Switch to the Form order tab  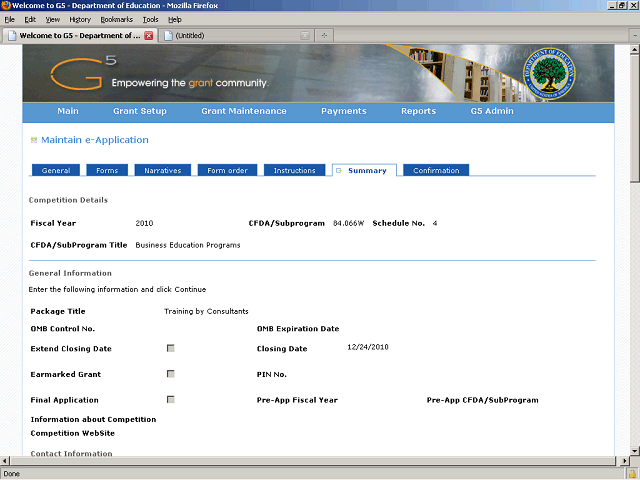[227, 170]
